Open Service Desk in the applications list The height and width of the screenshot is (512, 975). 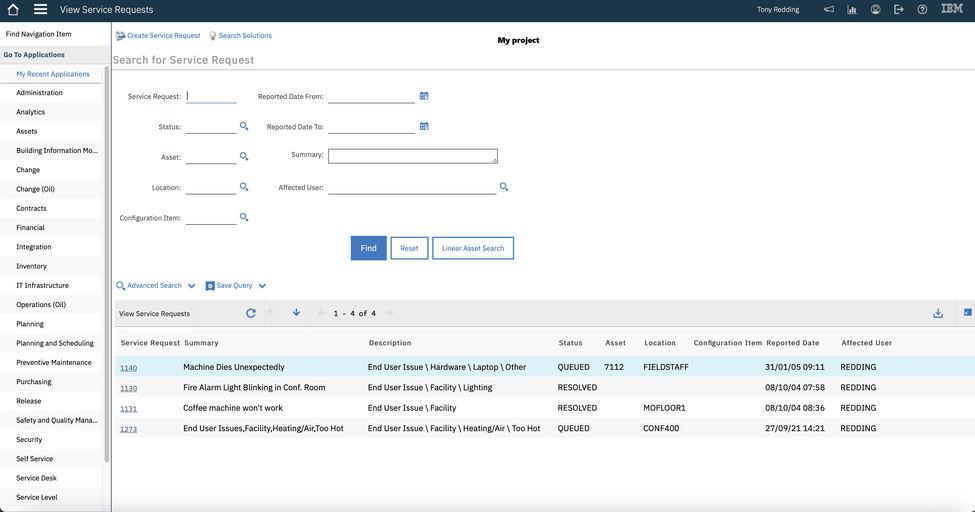point(36,478)
